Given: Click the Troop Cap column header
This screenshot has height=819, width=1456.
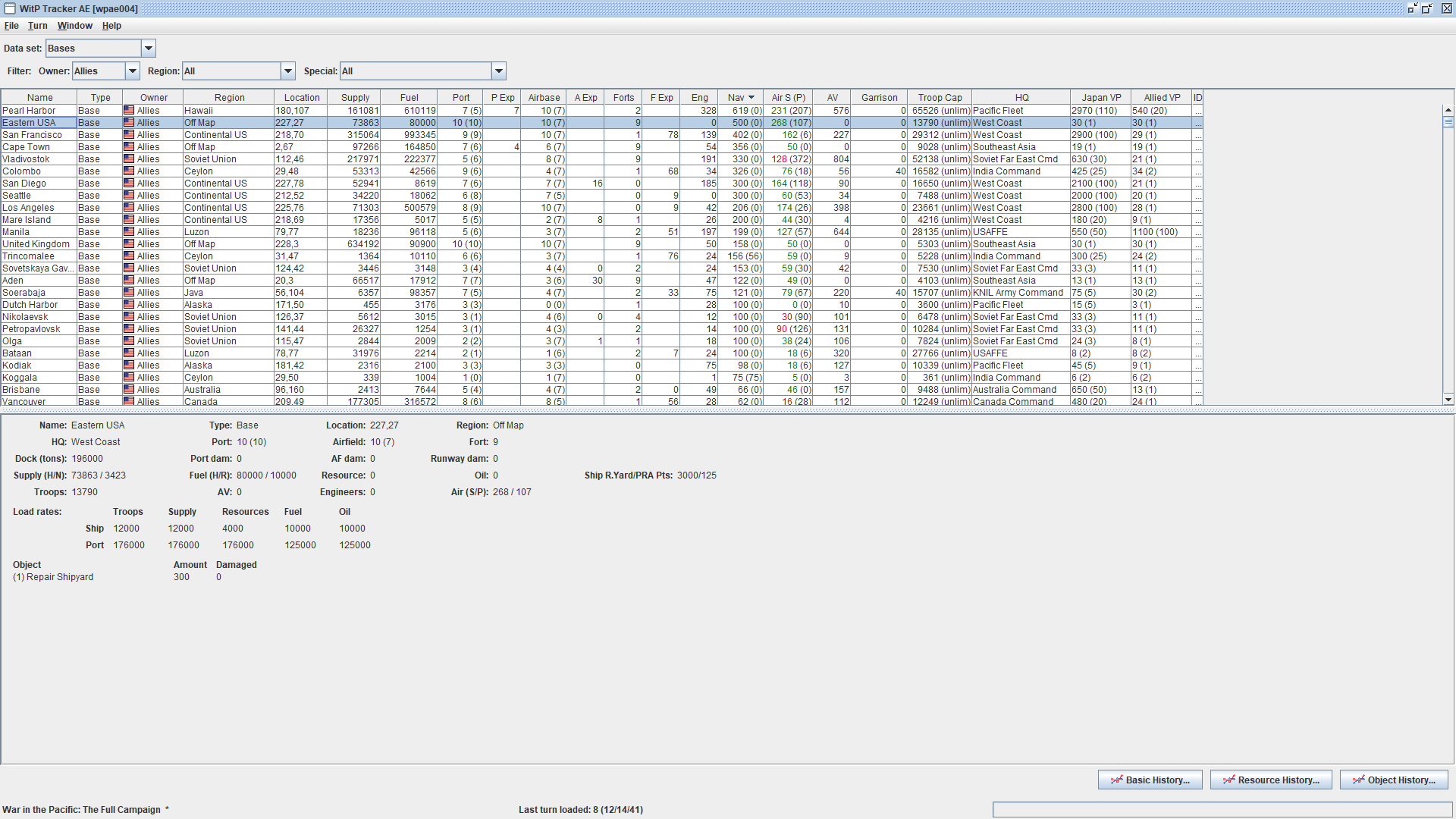Looking at the screenshot, I should coord(940,98).
